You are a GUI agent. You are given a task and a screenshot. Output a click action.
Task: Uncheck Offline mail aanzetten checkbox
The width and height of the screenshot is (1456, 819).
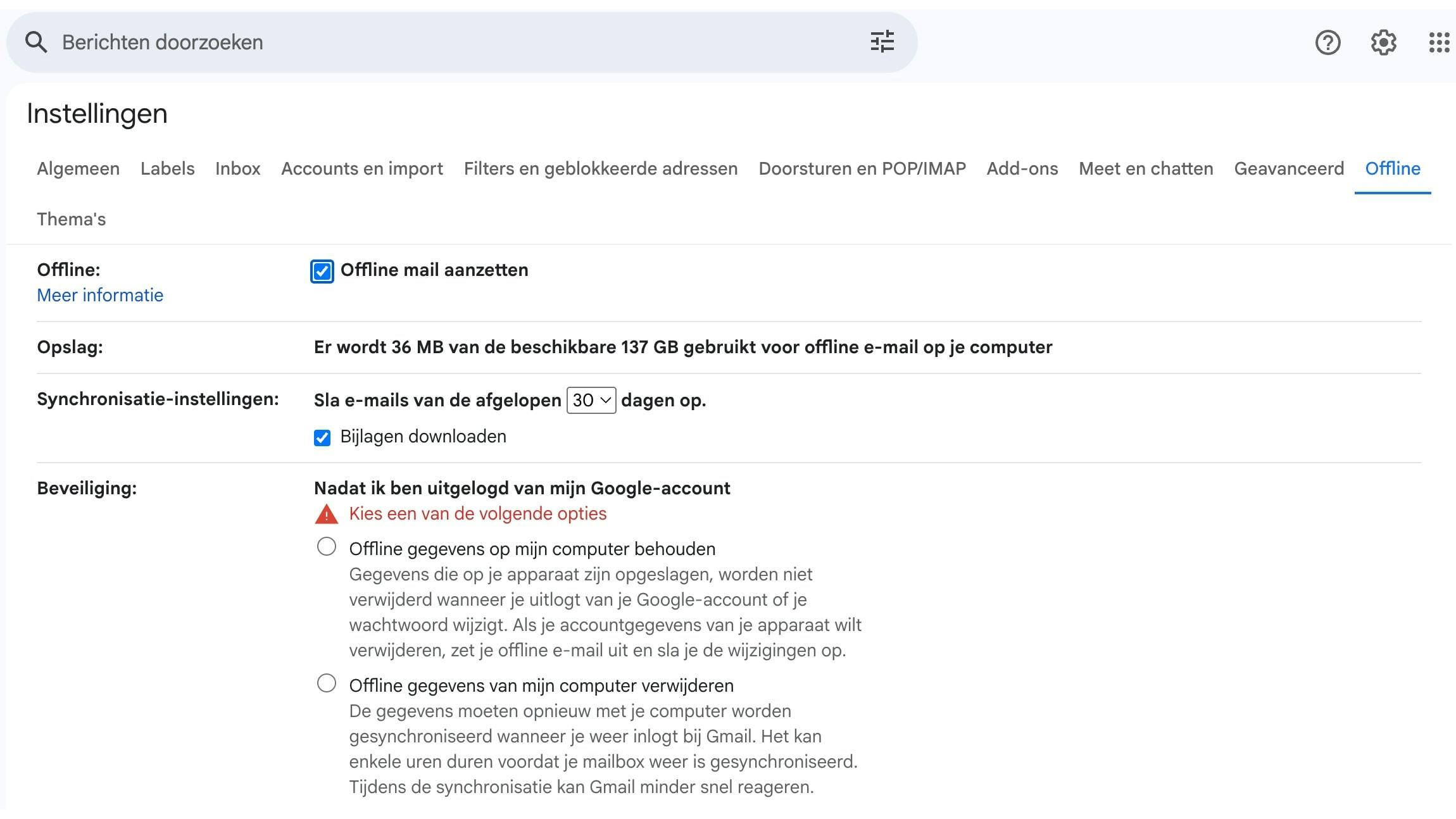tap(322, 271)
